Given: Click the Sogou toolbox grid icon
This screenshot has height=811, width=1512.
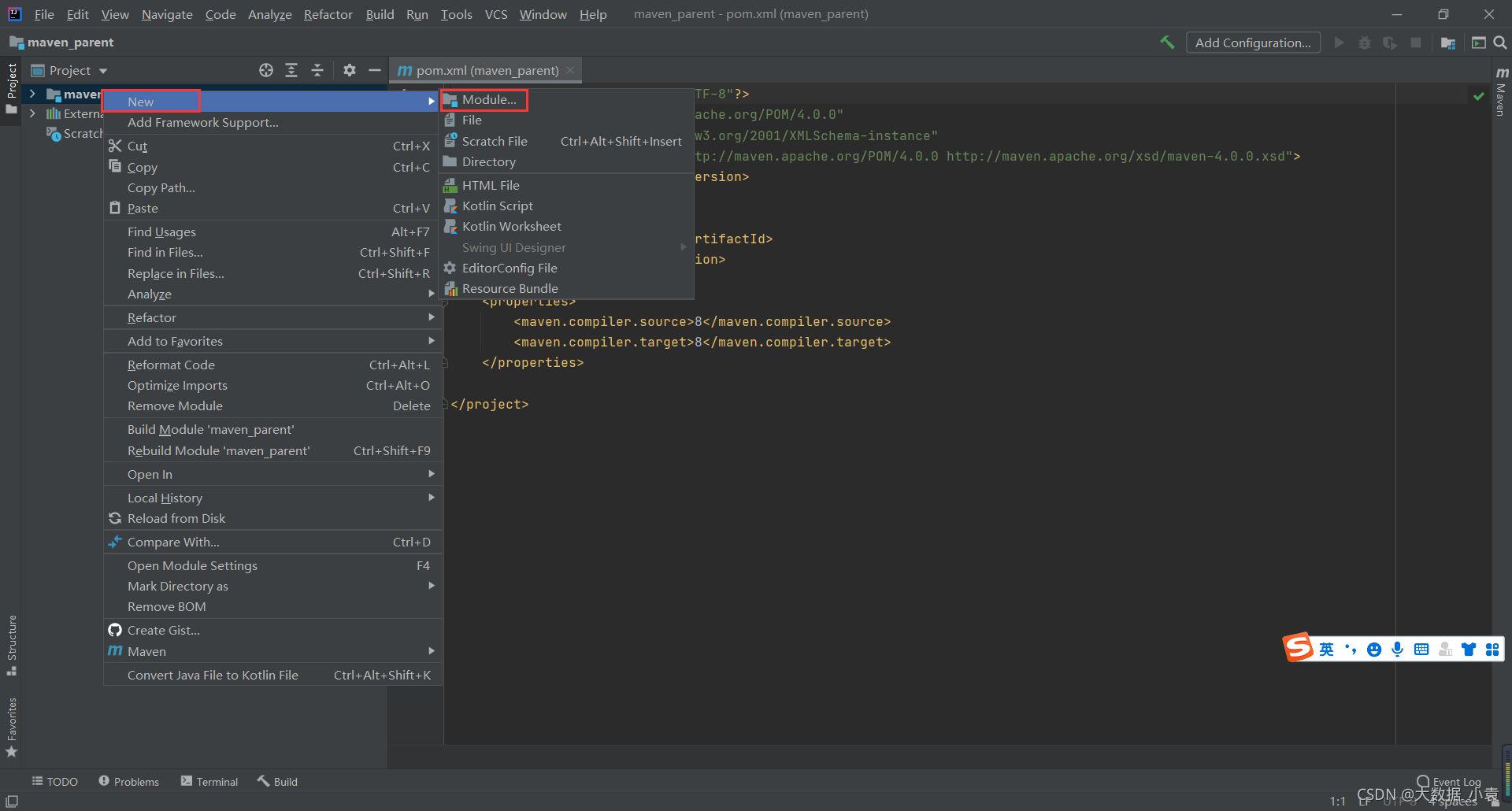Looking at the screenshot, I should point(1492,649).
